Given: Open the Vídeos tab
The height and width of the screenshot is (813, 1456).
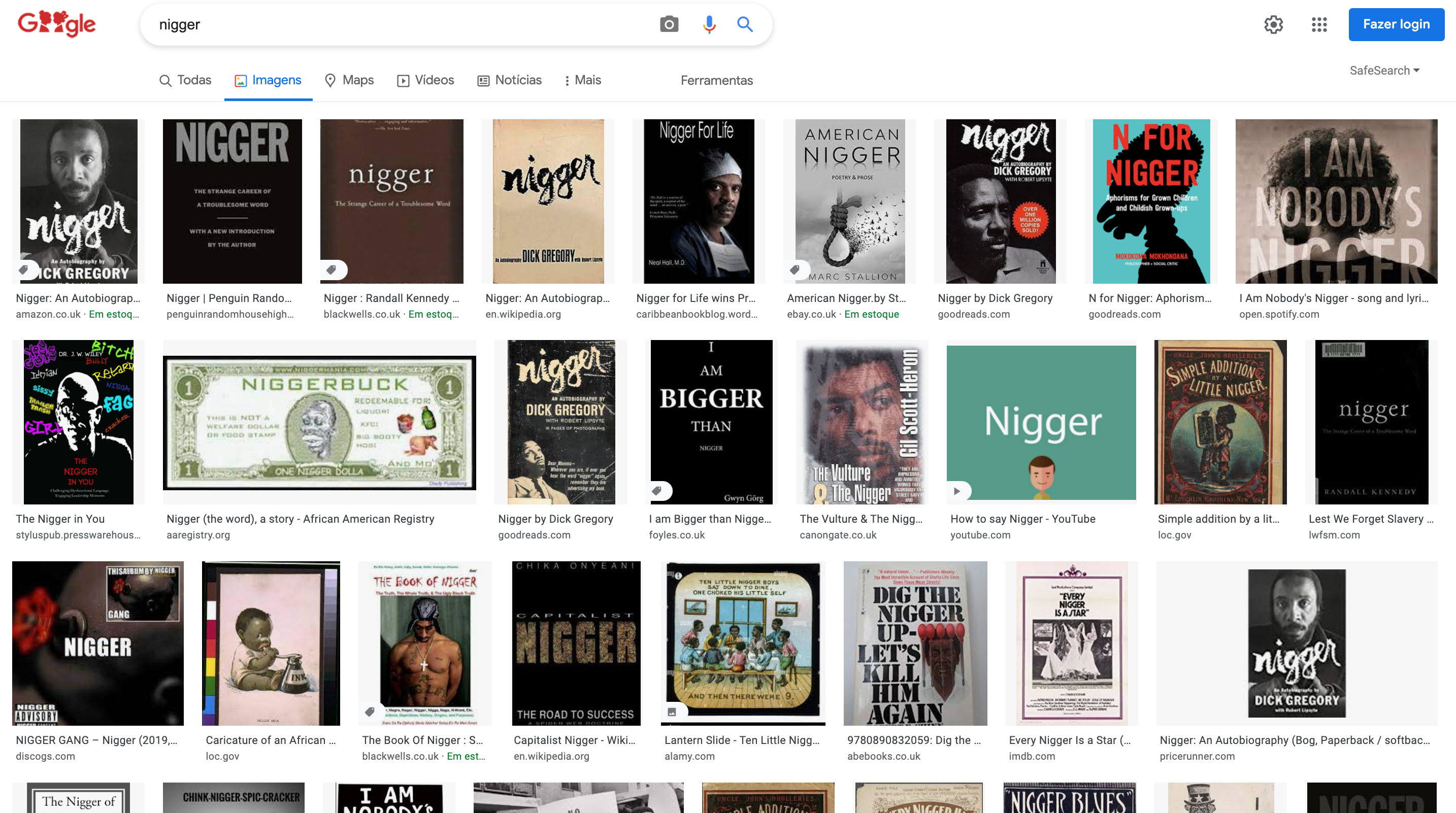Looking at the screenshot, I should (x=425, y=80).
